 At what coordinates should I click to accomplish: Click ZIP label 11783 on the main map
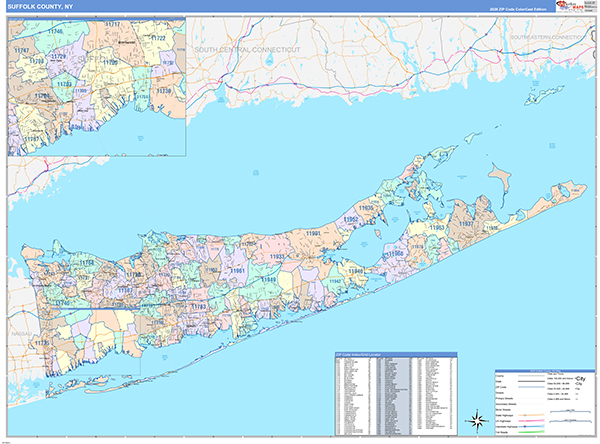tap(199, 307)
